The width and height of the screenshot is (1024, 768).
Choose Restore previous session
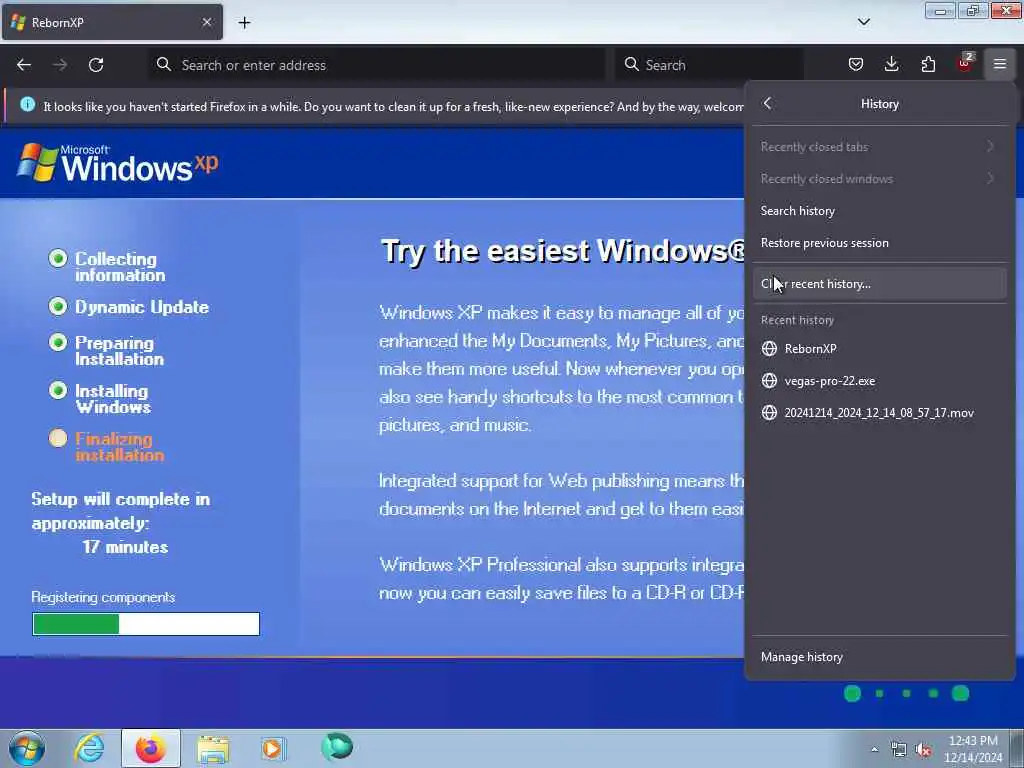coord(879,243)
